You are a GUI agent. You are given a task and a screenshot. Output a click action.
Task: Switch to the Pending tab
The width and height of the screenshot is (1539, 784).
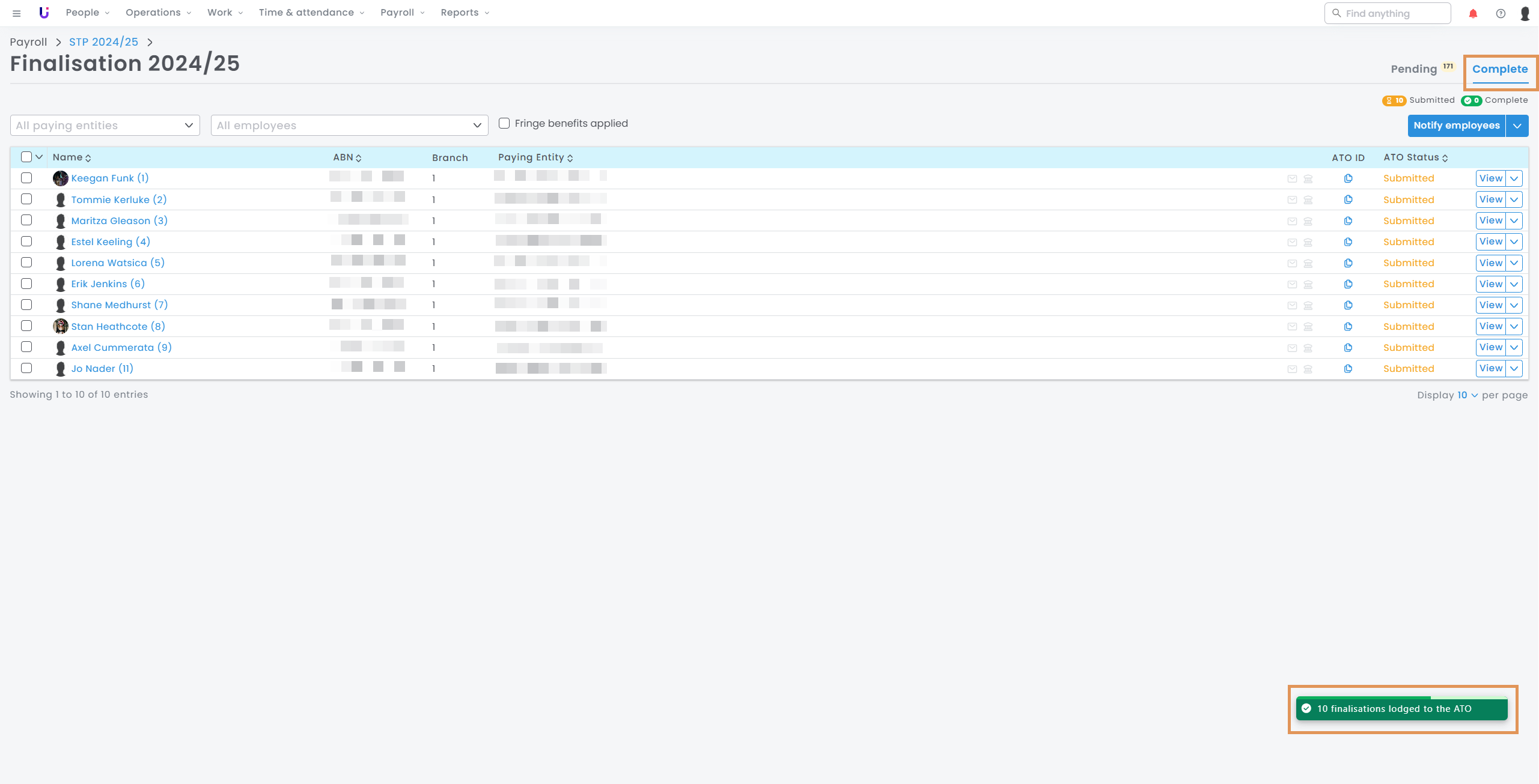pos(1413,69)
